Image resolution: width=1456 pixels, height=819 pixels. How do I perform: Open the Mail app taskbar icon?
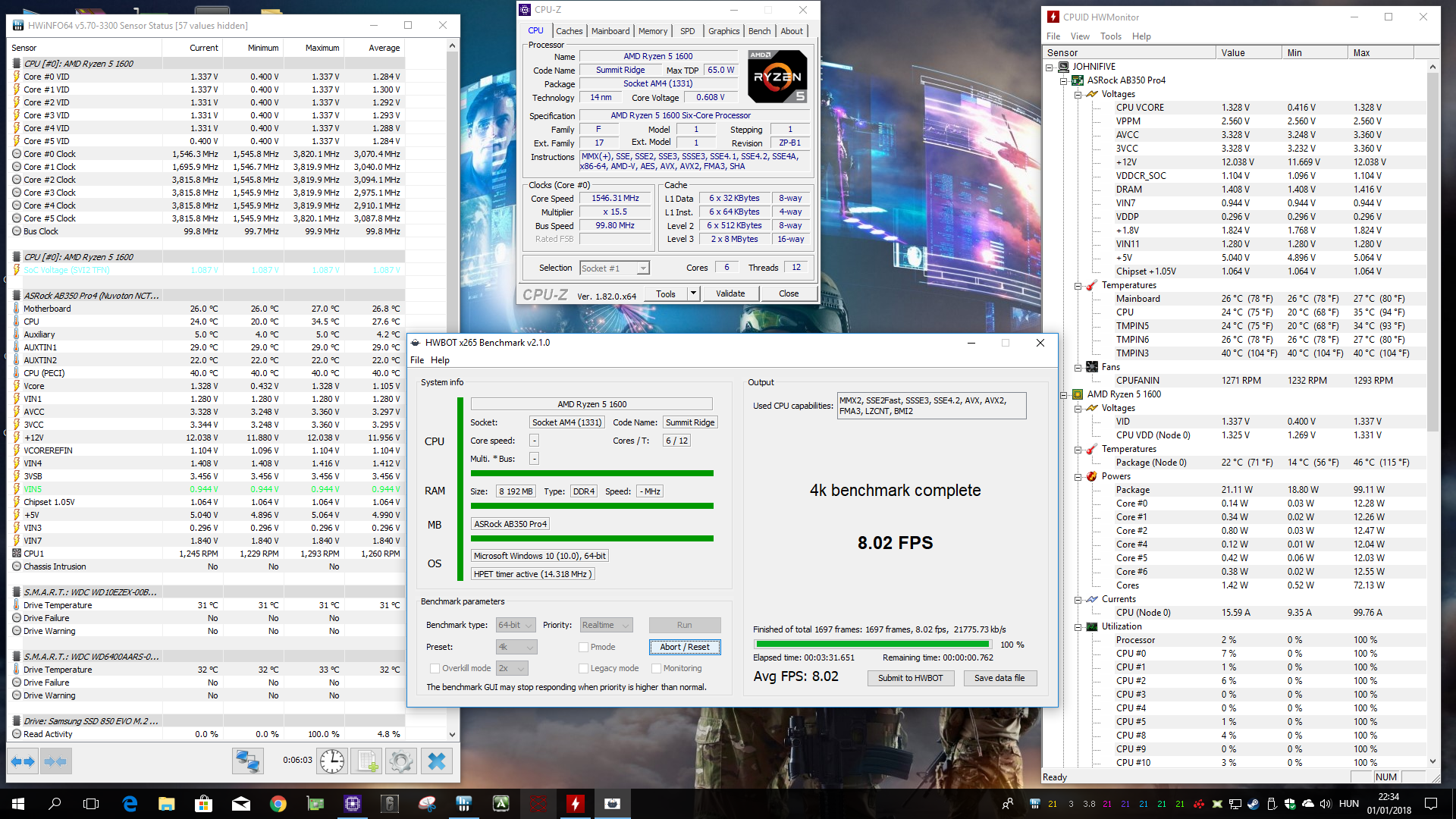point(241,804)
